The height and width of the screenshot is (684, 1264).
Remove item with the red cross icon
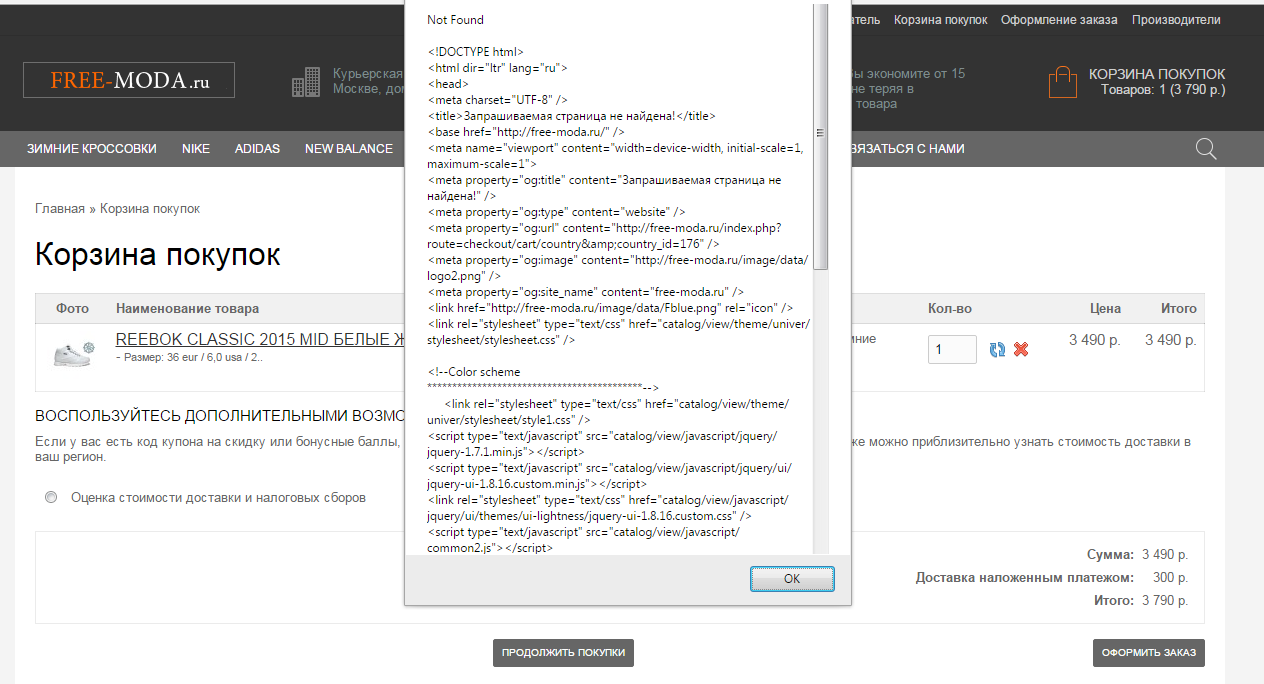(1021, 349)
